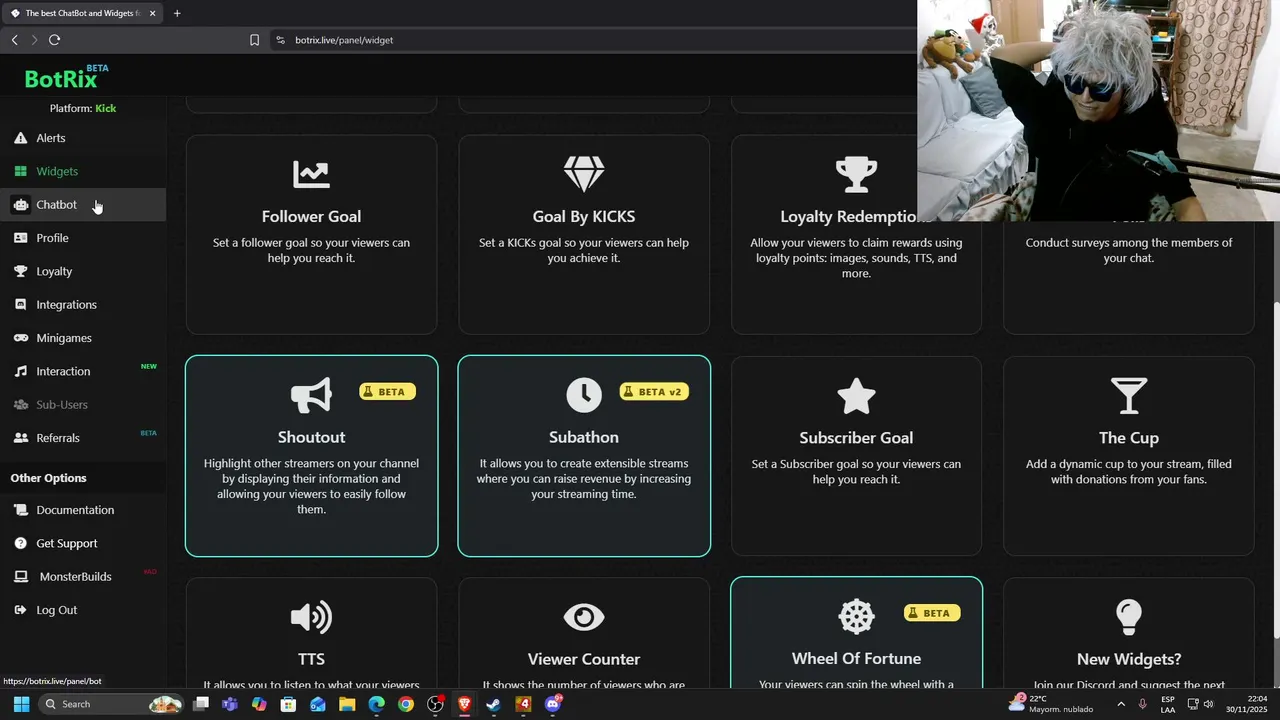This screenshot has height=720, width=1280.
Task: Open the Alerts sidebar item
Action: click(x=82, y=138)
